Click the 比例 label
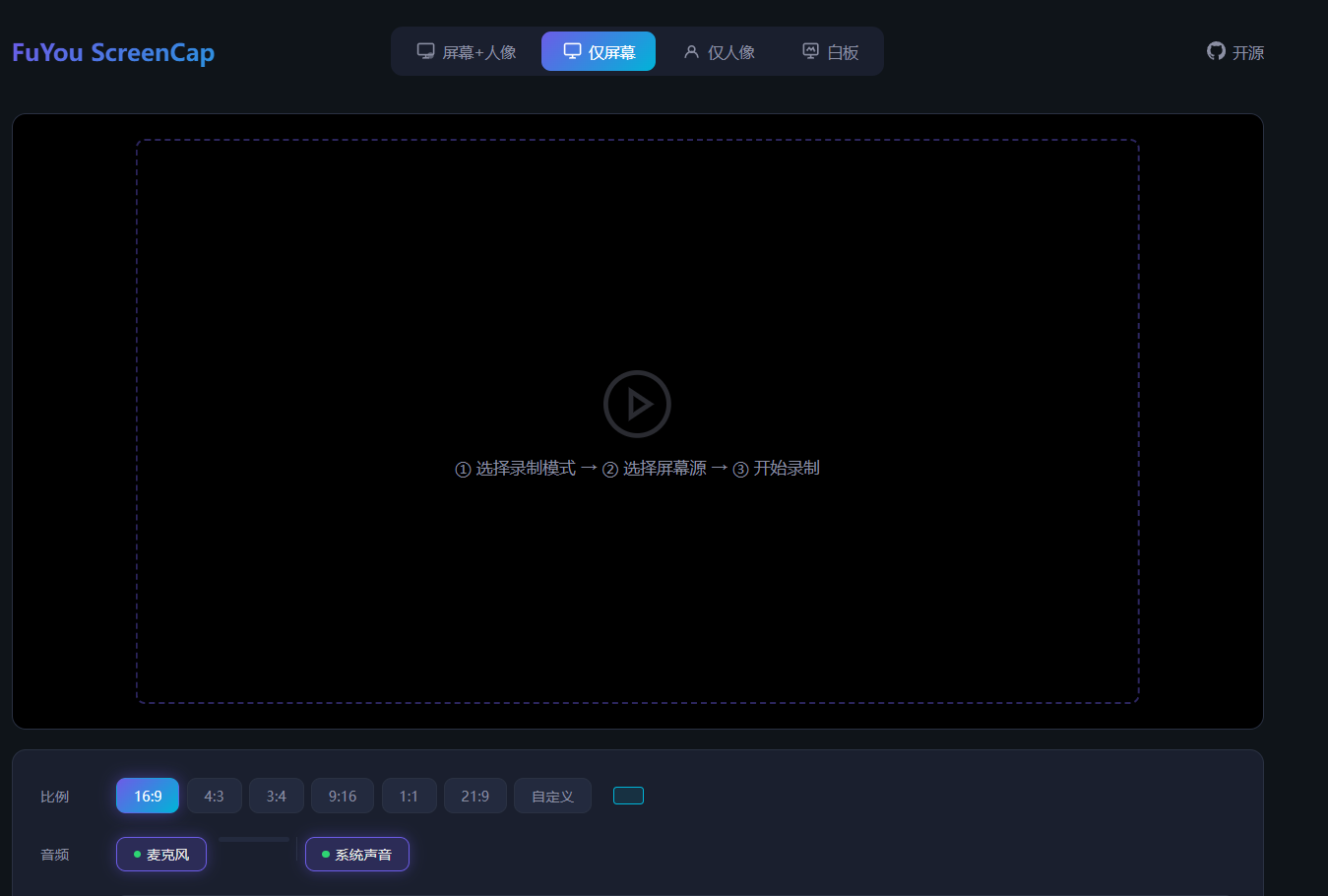The image size is (1328, 896). pyautogui.click(x=55, y=797)
